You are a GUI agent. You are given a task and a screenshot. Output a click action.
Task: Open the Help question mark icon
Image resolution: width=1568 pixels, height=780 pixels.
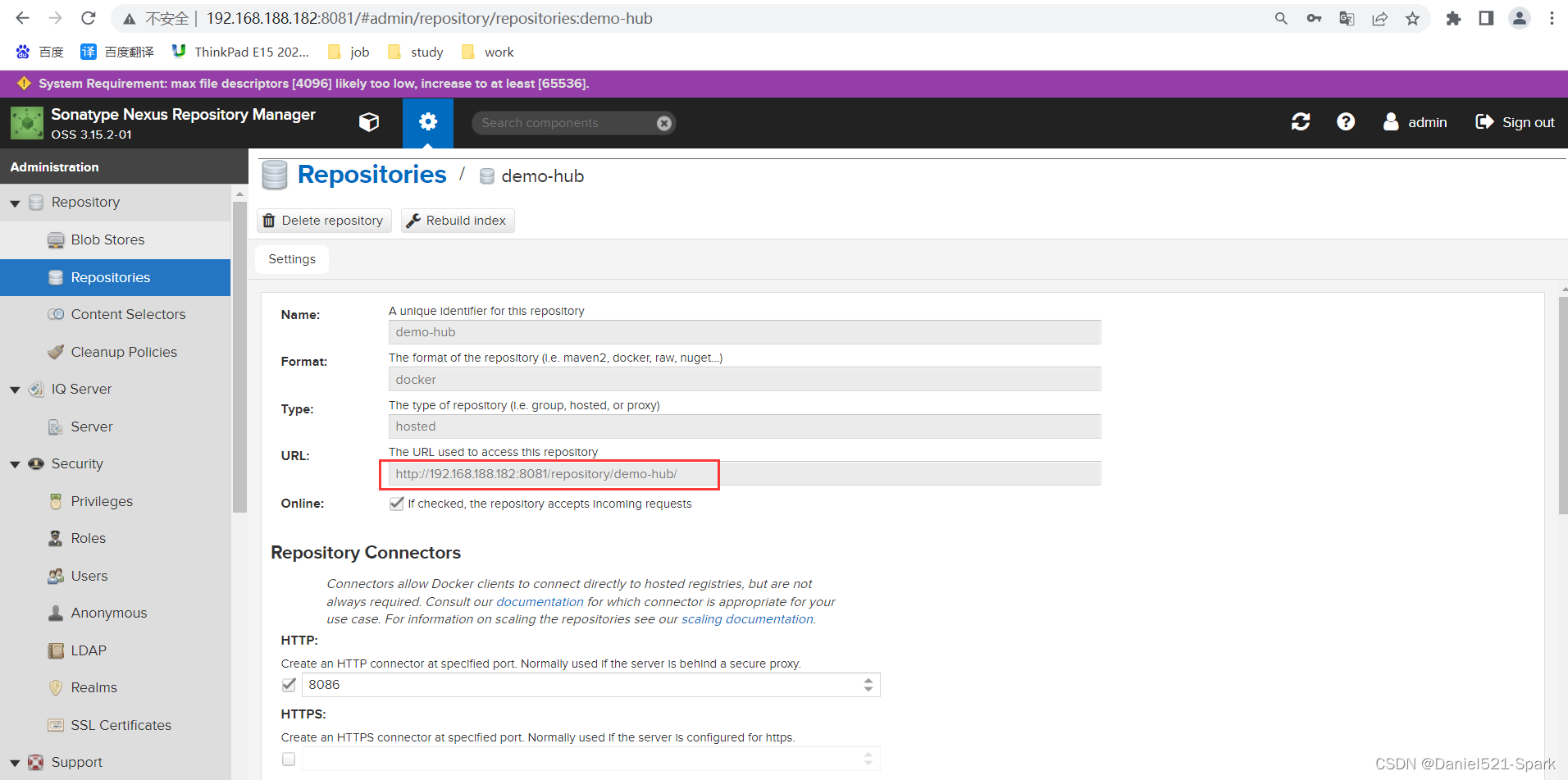pos(1345,122)
